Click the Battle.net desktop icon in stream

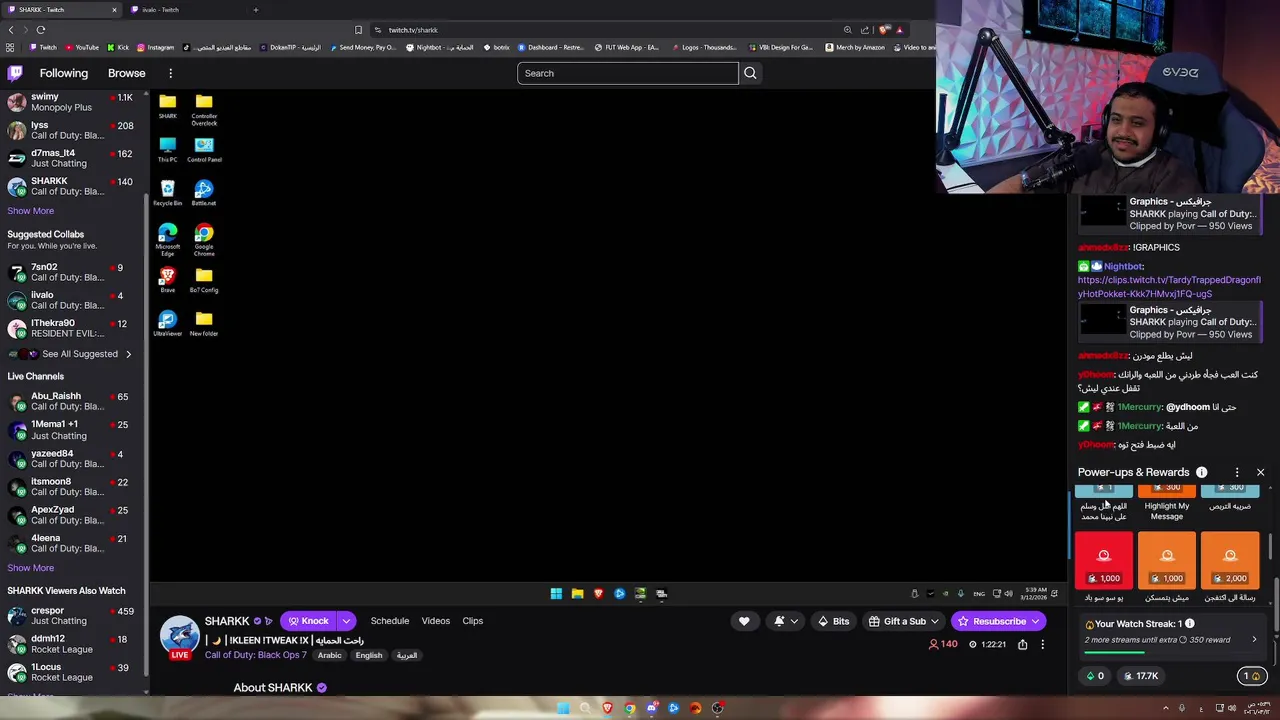(x=204, y=193)
